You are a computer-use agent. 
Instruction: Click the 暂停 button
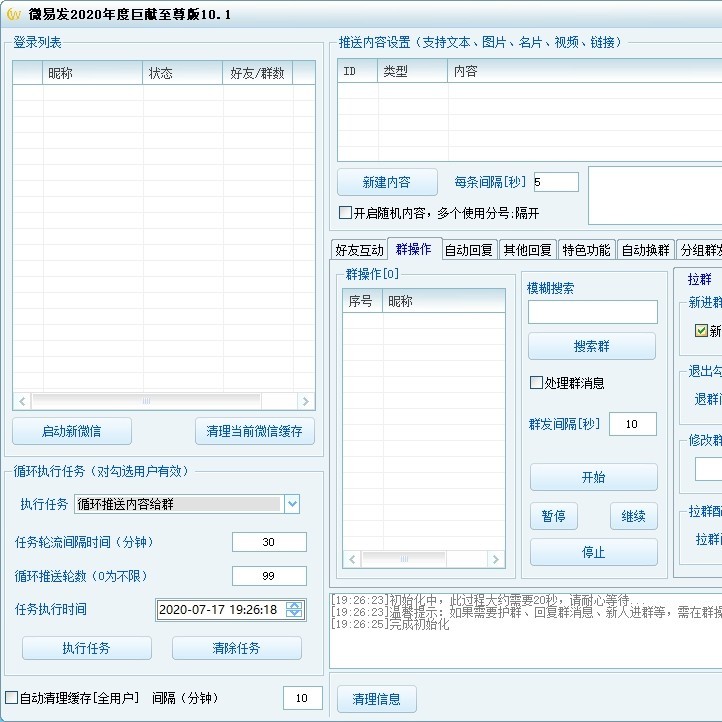pyautogui.click(x=553, y=516)
